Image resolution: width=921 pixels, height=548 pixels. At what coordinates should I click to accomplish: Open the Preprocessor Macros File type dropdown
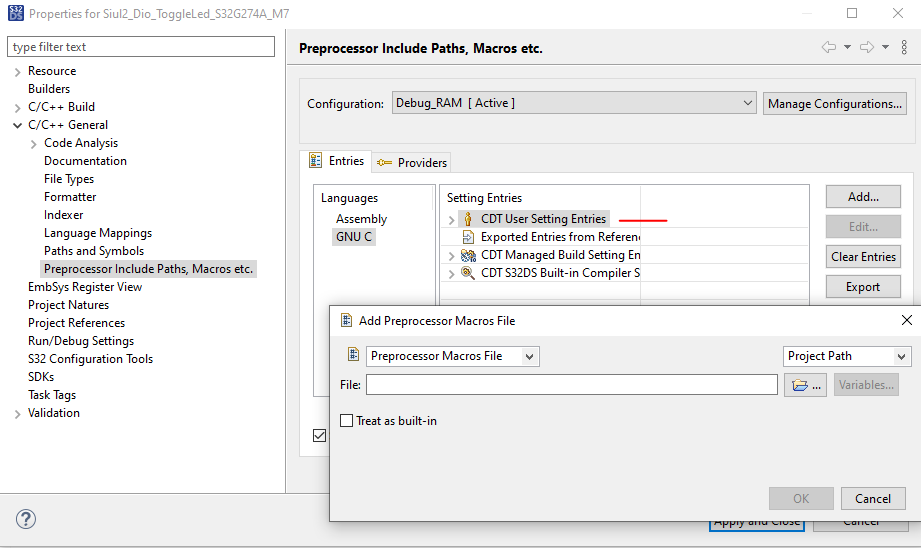pos(453,356)
